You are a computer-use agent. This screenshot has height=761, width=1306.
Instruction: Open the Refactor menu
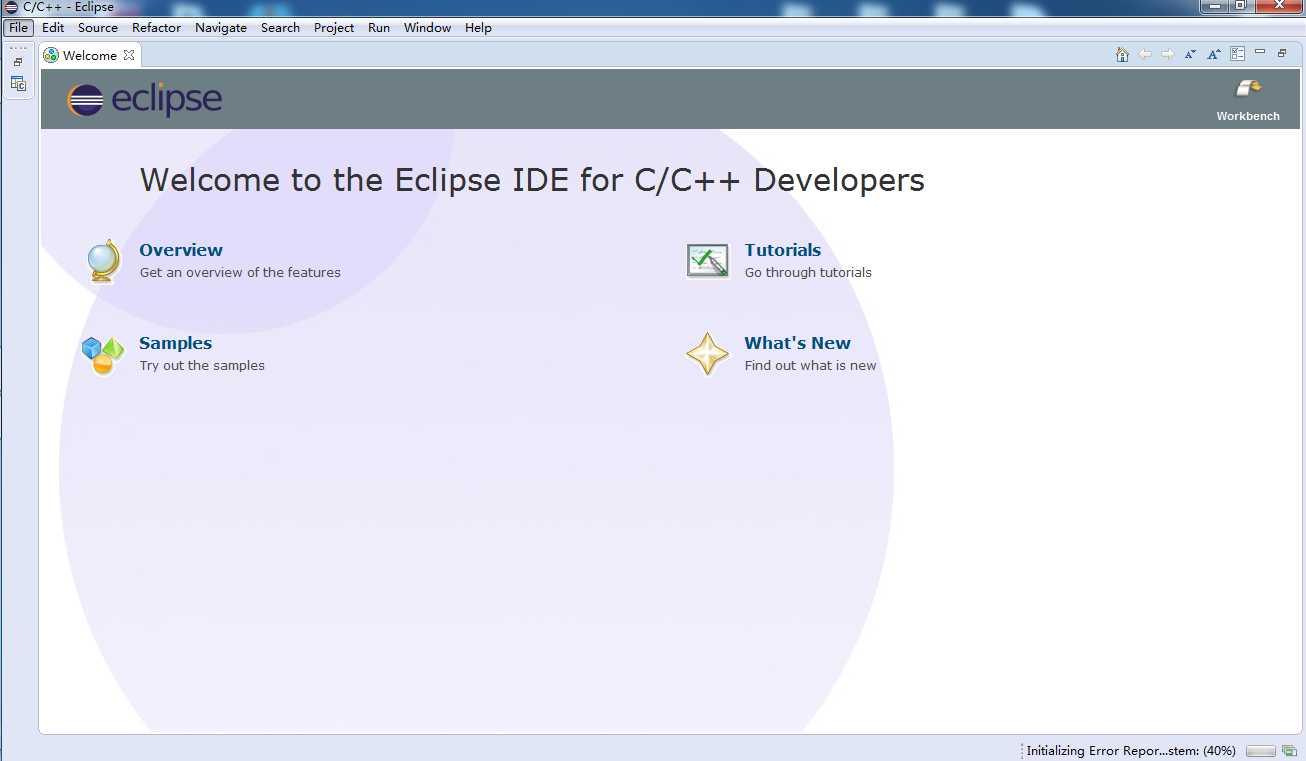(x=157, y=28)
